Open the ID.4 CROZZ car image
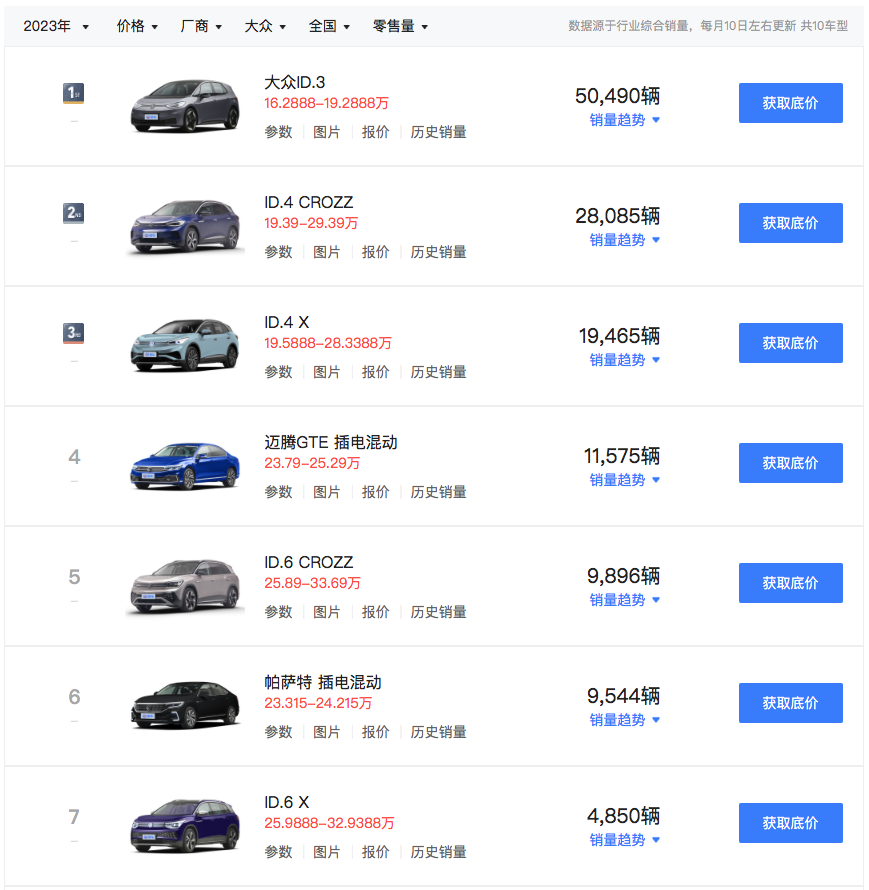869x890 pixels. click(x=185, y=226)
